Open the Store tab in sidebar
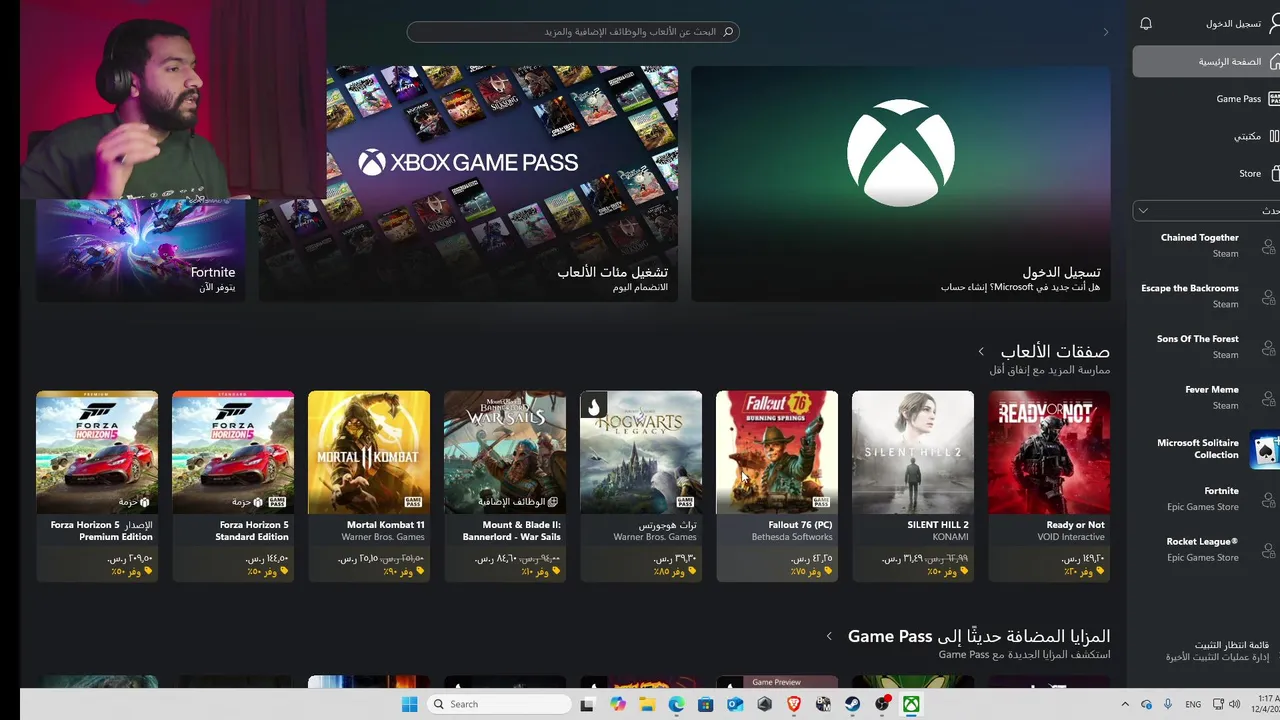 [1206, 173]
